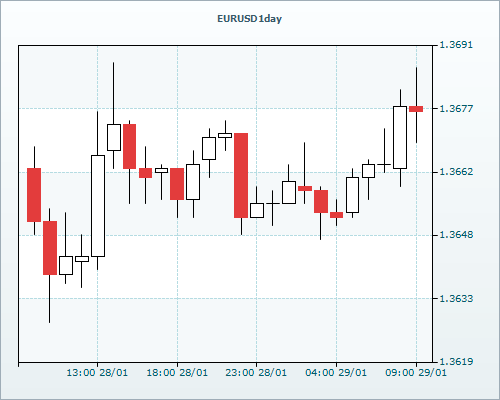The height and width of the screenshot is (400, 500).
Task: Click the 23:00 28/01 time axis label
Action: tap(256, 373)
